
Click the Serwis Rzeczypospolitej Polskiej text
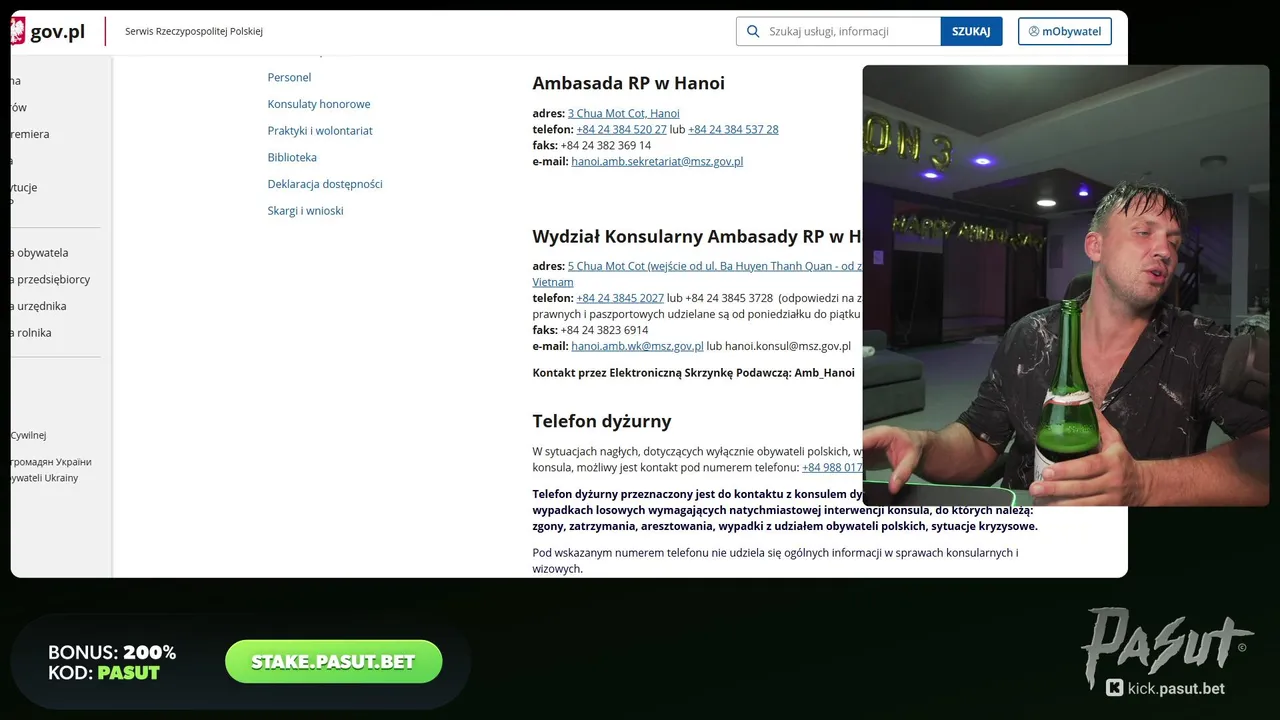coord(194,31)
